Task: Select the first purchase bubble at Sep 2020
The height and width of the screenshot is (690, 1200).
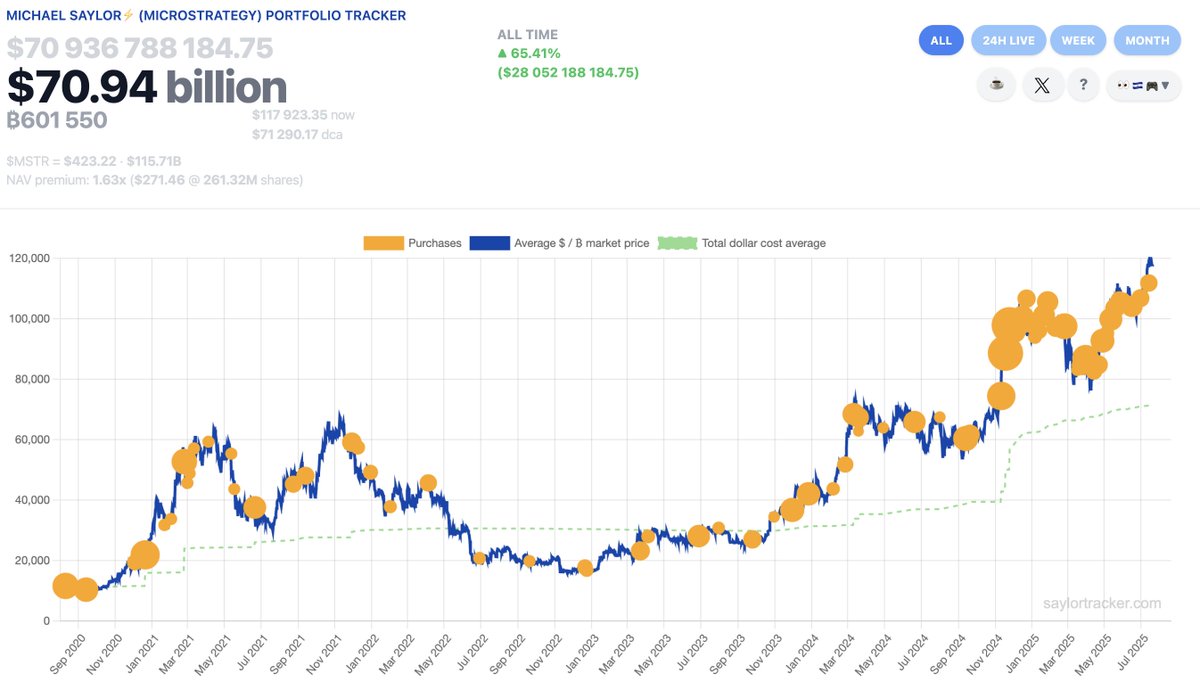Action: 65,586
